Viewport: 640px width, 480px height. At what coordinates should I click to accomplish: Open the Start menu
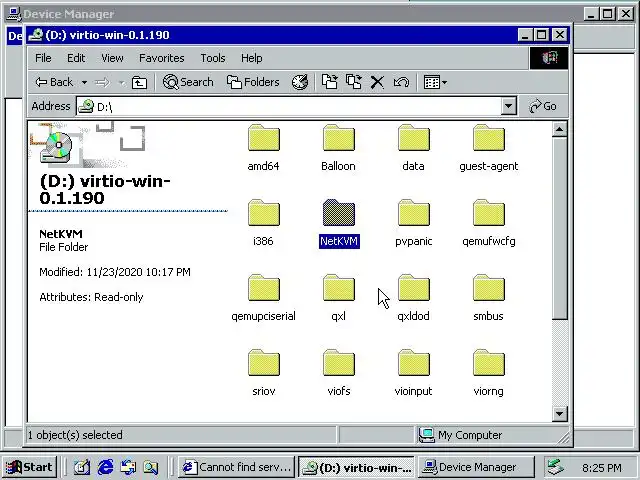[x=29, y=467]
